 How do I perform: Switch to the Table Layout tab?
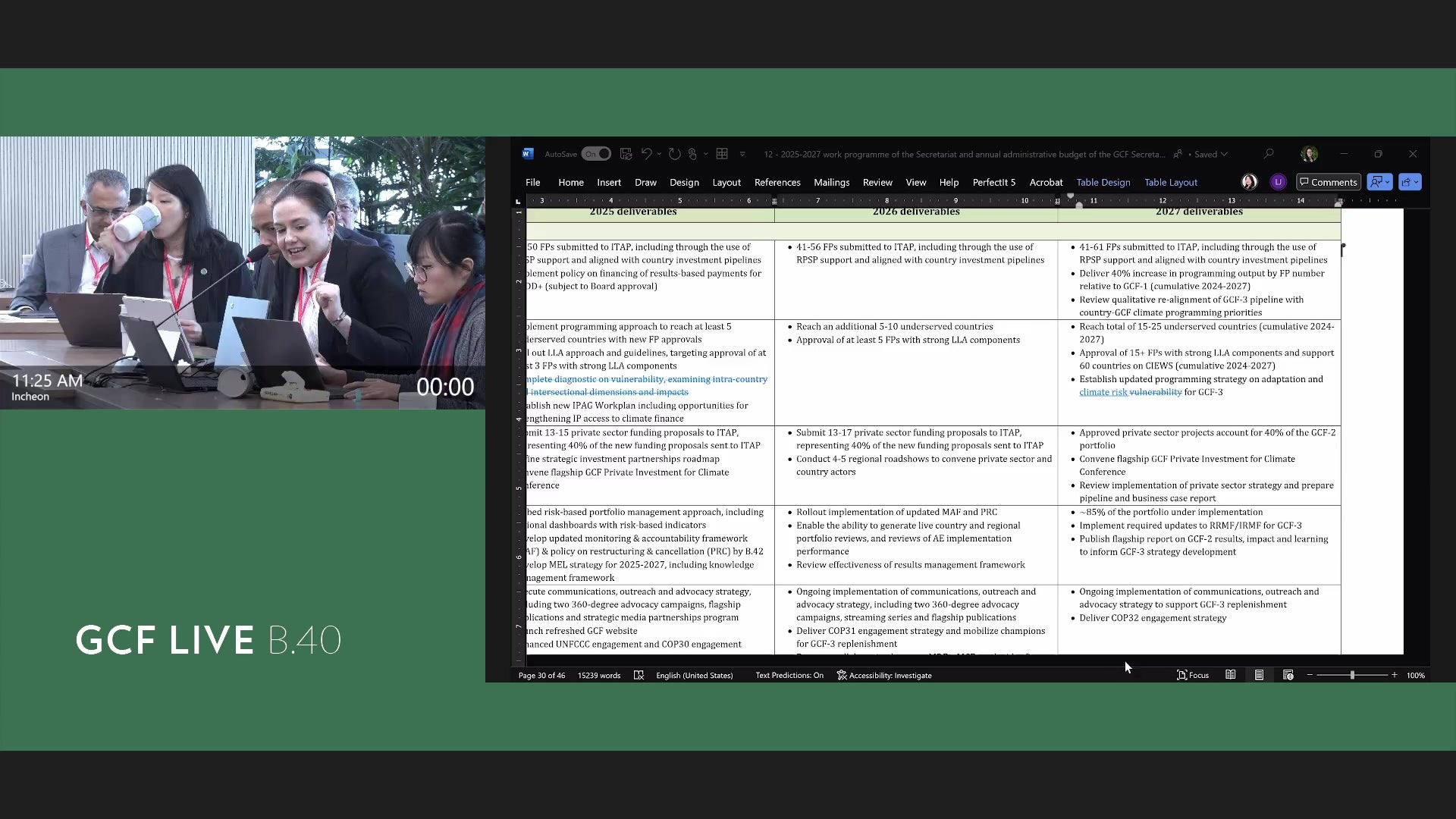[1170, 182]
